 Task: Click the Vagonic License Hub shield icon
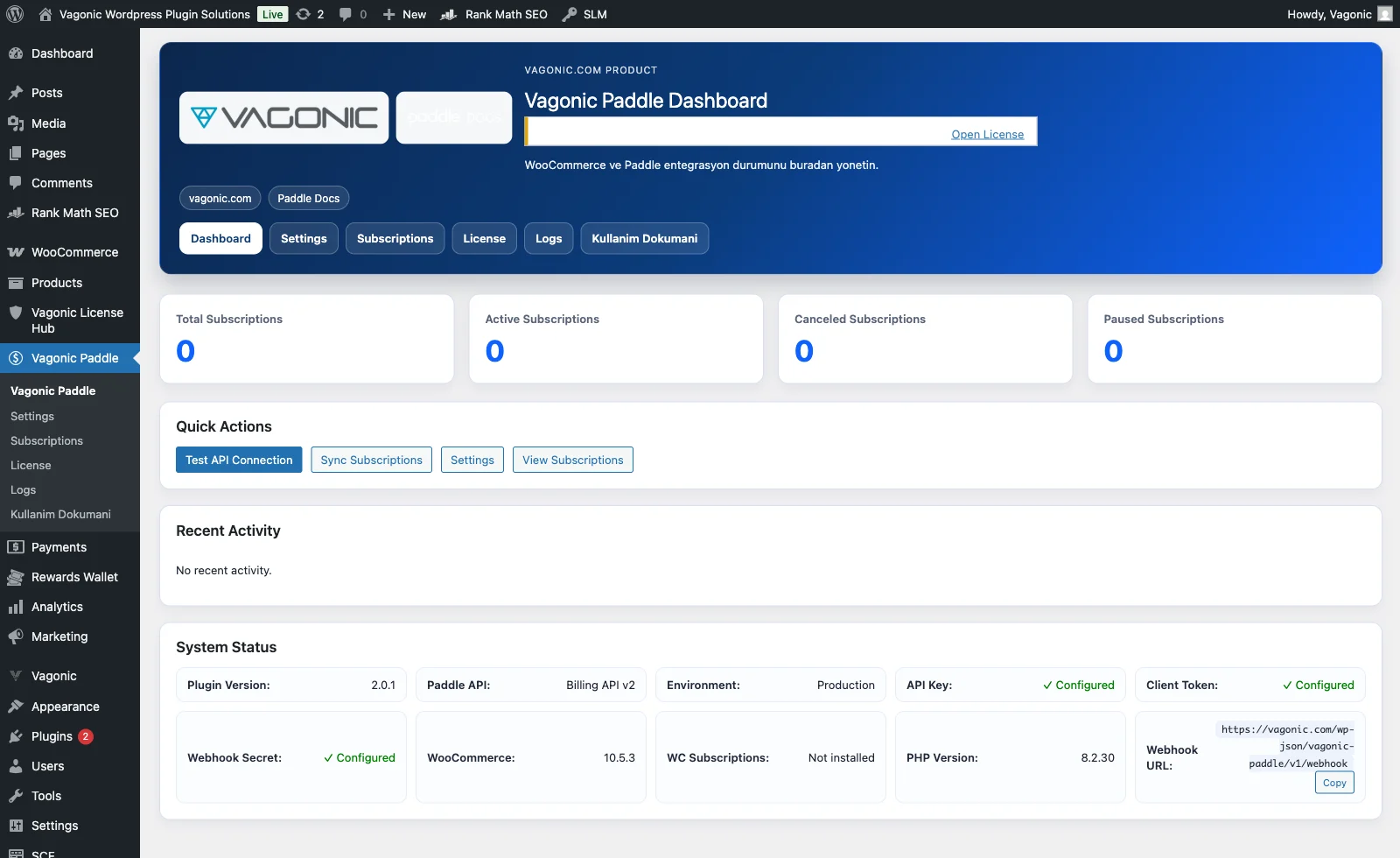coord(16,313)
